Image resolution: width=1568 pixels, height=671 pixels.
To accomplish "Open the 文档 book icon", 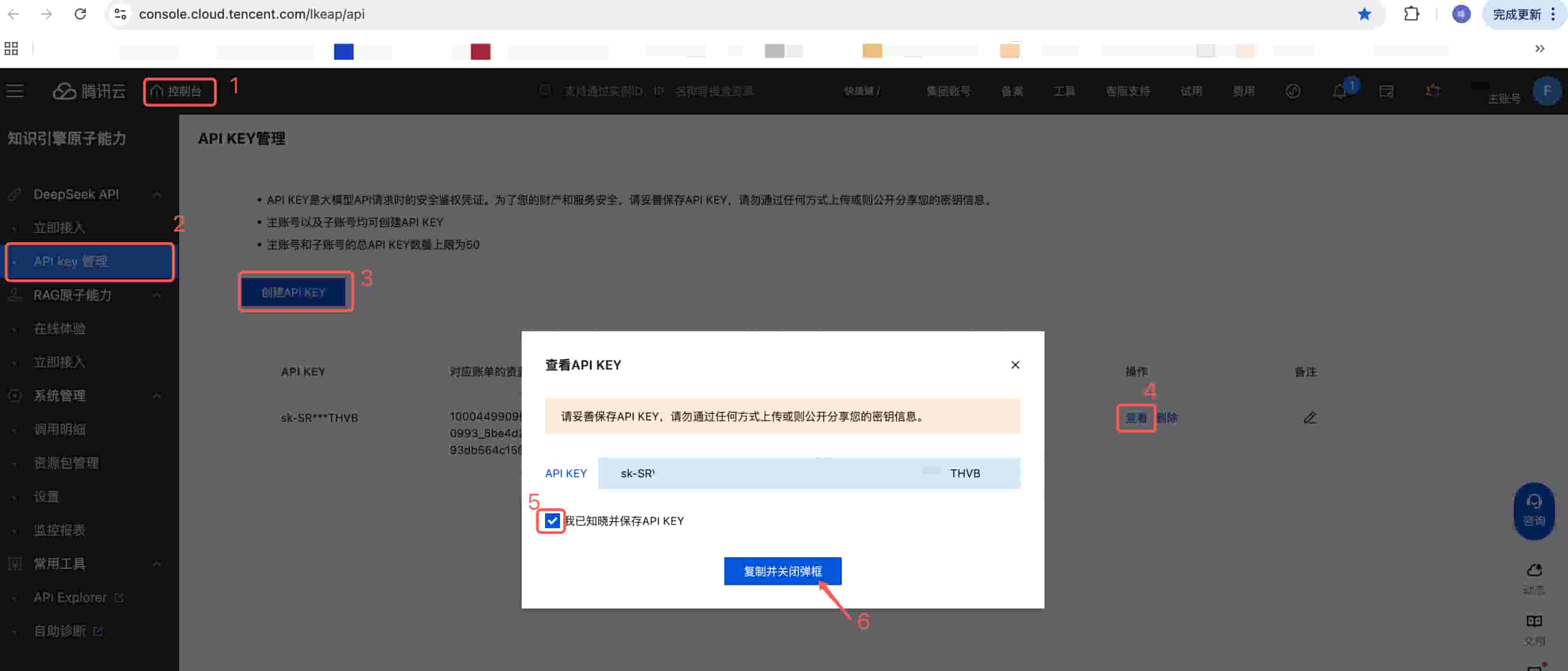I will (1533, 622).
